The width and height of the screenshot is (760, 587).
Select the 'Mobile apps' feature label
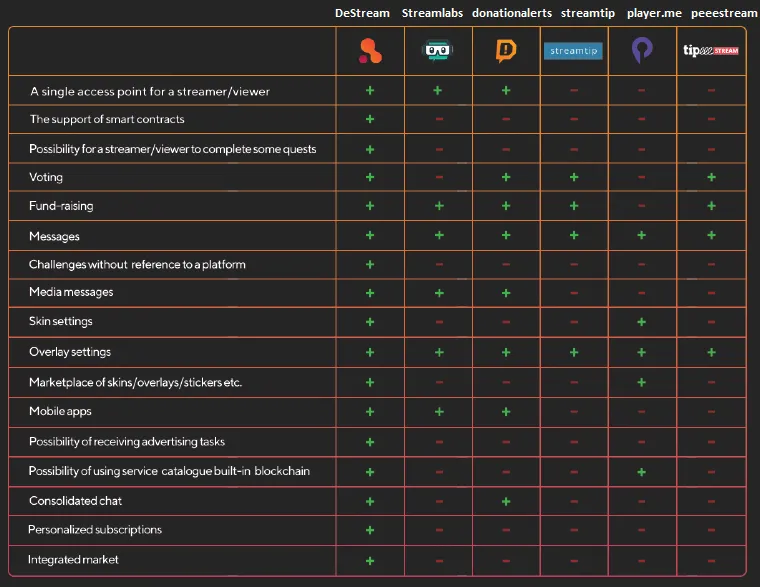click(60, 412)
